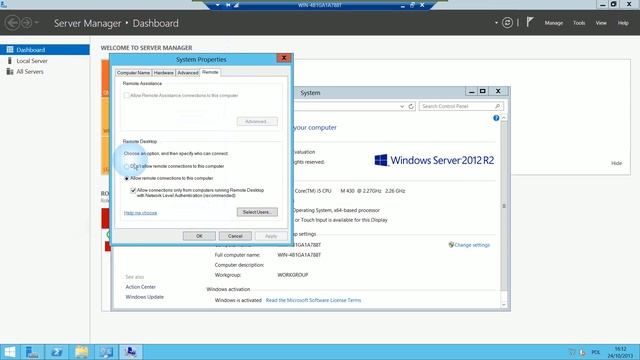Click the Change settings link

(472, 245)
